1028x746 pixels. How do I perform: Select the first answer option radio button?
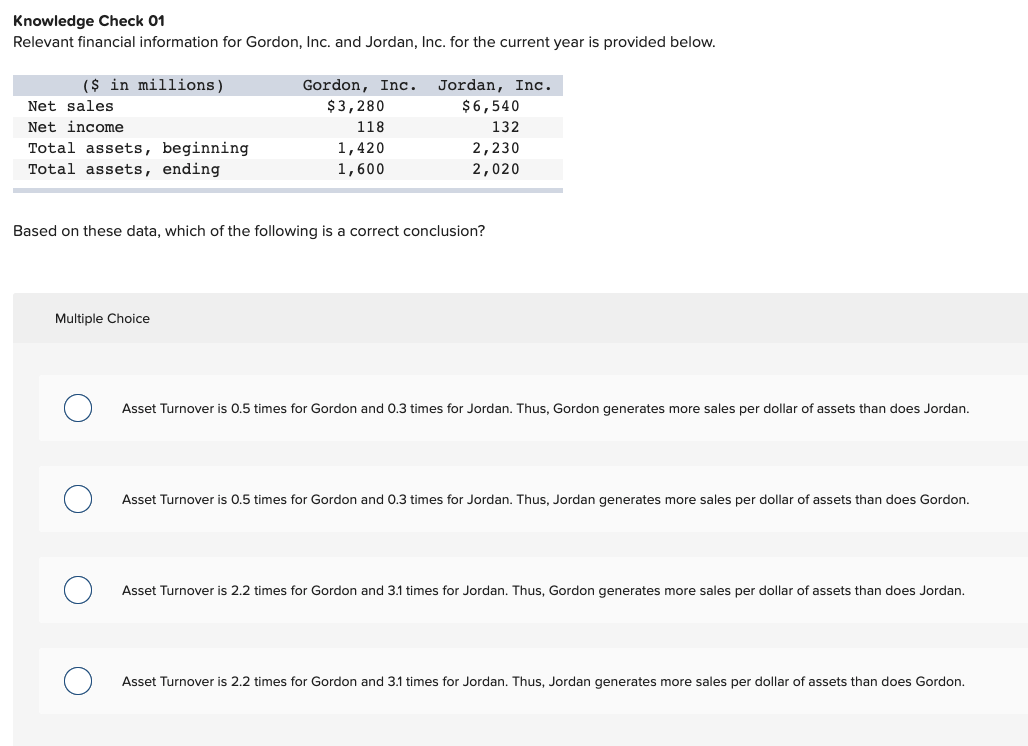(x=77, y=408)
